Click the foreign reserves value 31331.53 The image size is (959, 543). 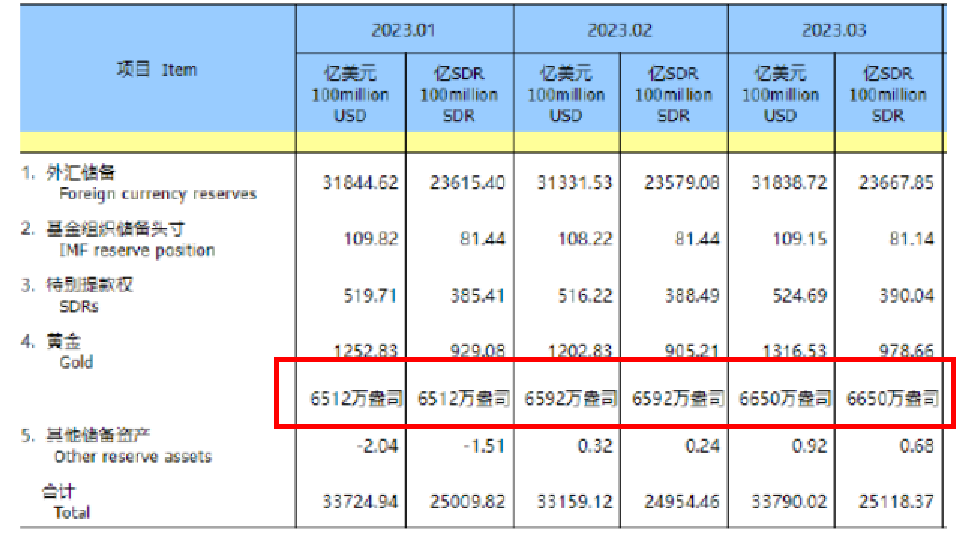pyautogui.click(x=574, y=182)
